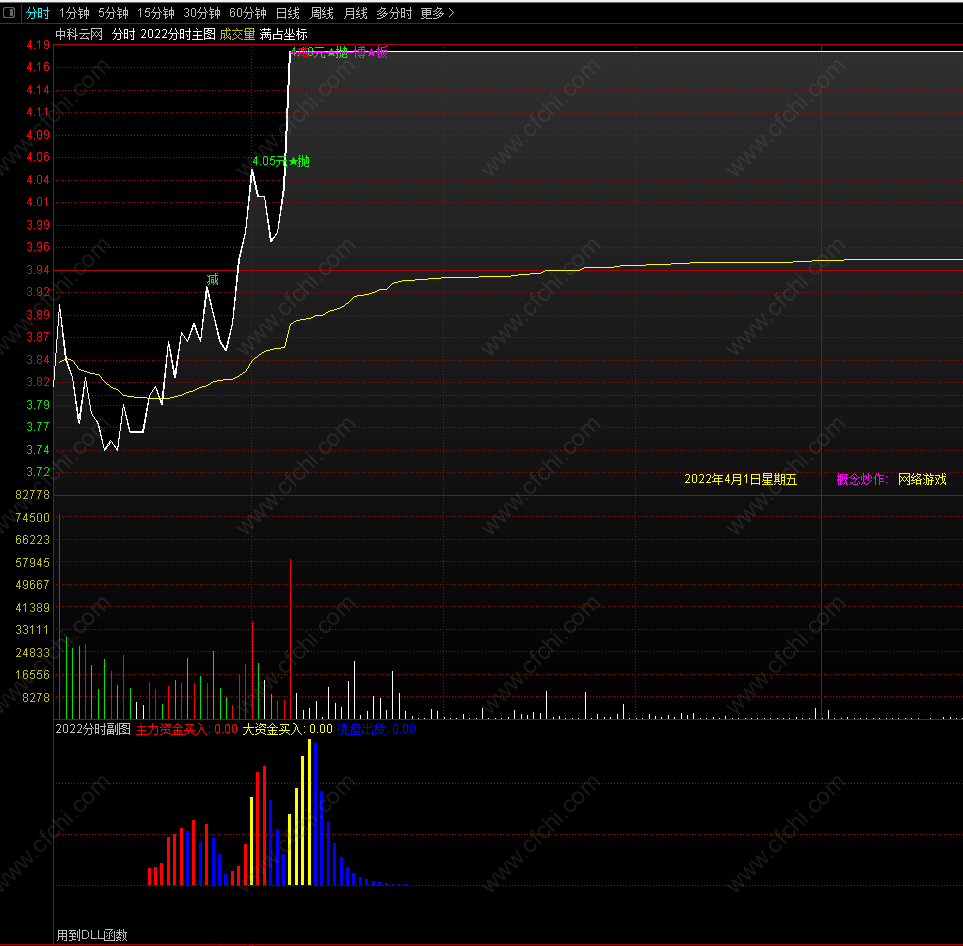Click the 概念炒作: label
The width and height of the screenshot is (963, 946).
(862, 479)
